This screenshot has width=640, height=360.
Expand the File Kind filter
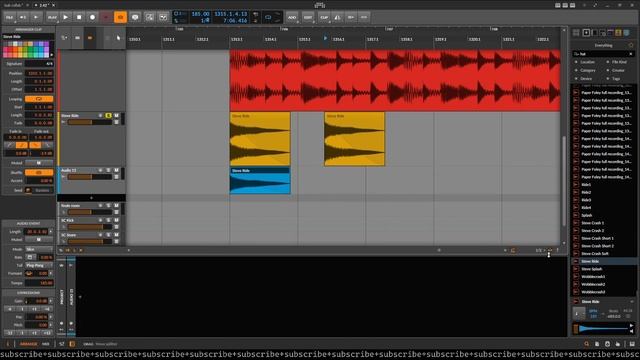pos(617,62)
